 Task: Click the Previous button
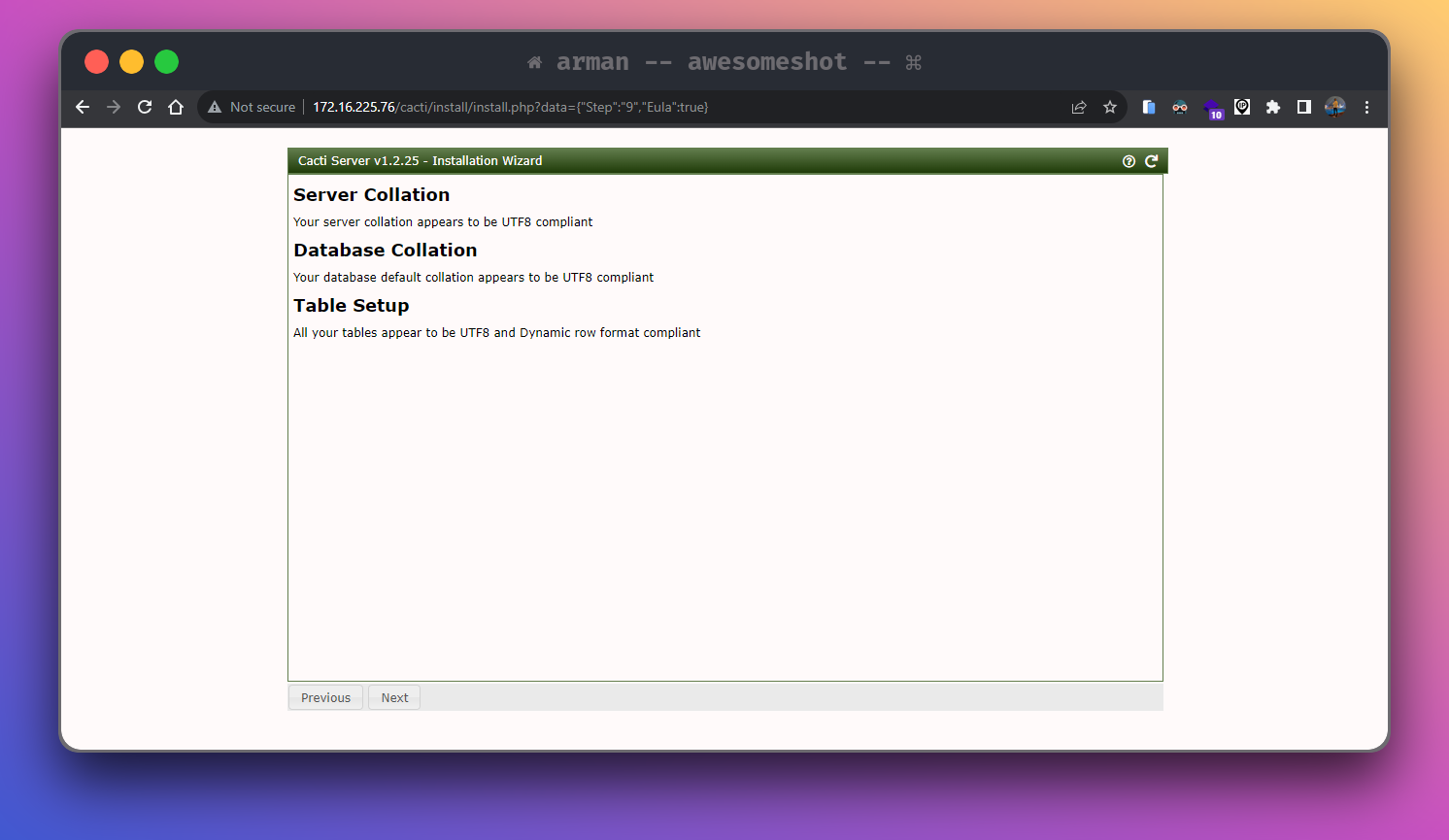pyautogui.click(x=325, y=697)
